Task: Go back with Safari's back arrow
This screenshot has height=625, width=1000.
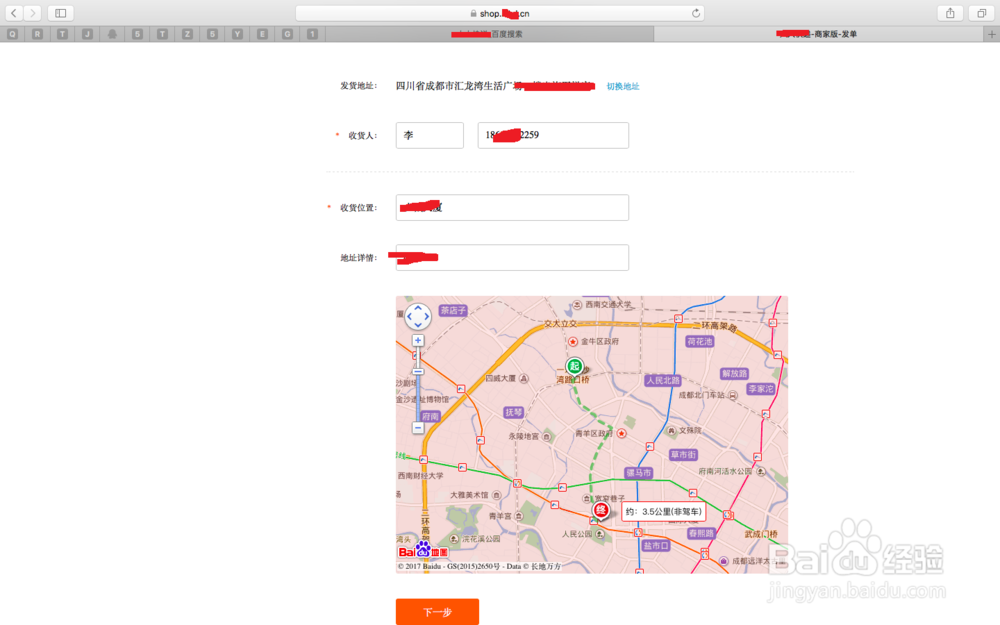Action: tap(14, 13)
